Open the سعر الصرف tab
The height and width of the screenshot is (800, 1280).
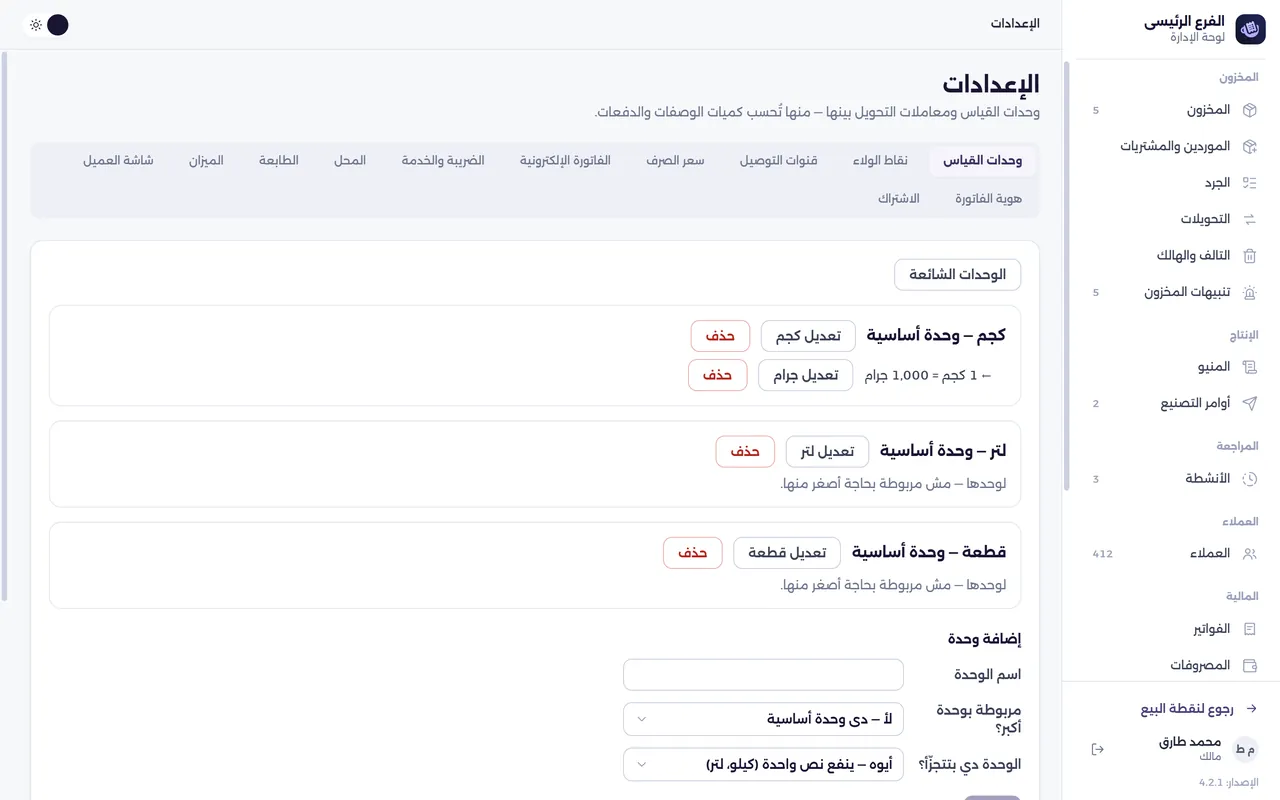[675, 161]
